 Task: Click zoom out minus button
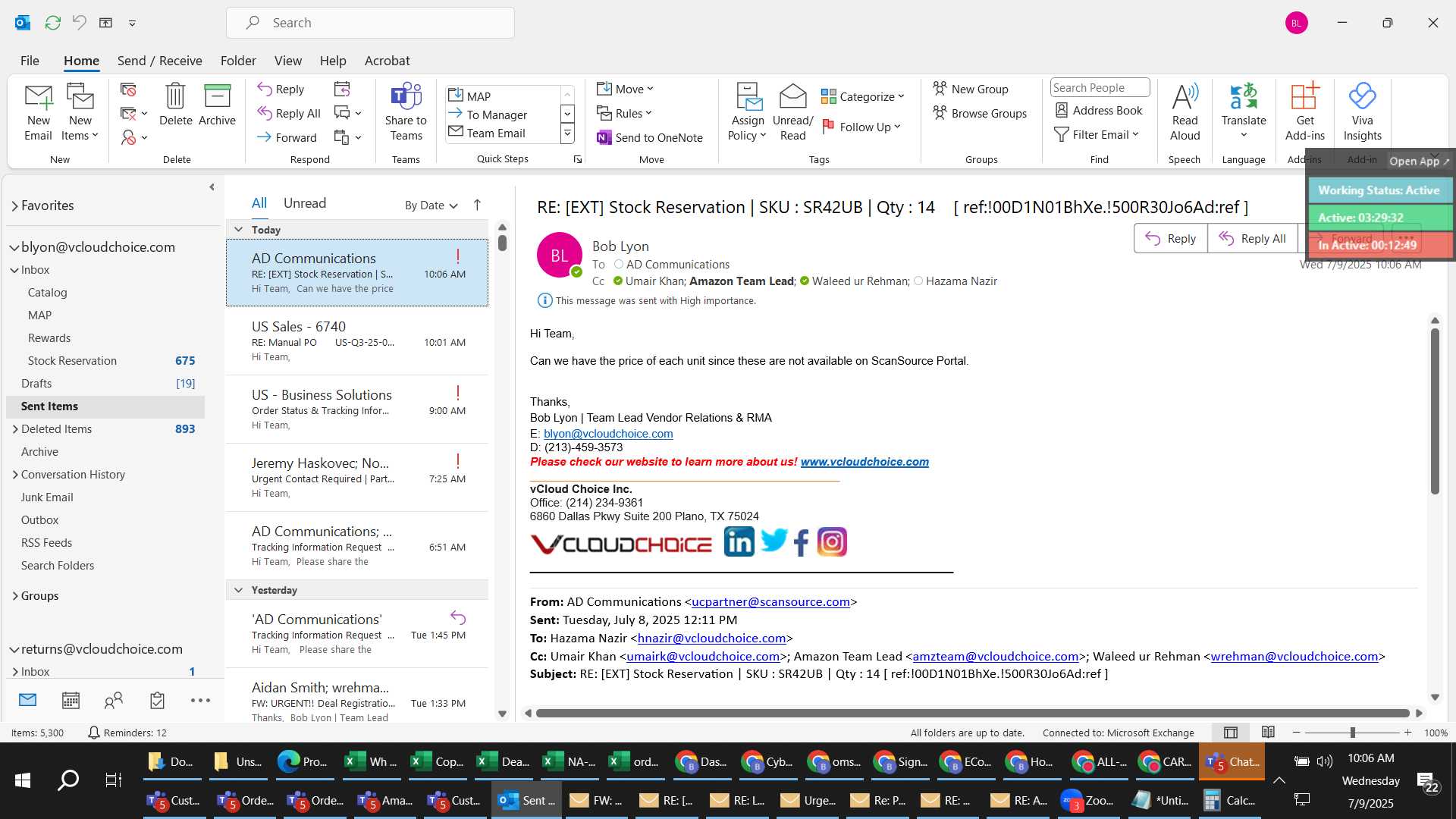[1296, 733]
